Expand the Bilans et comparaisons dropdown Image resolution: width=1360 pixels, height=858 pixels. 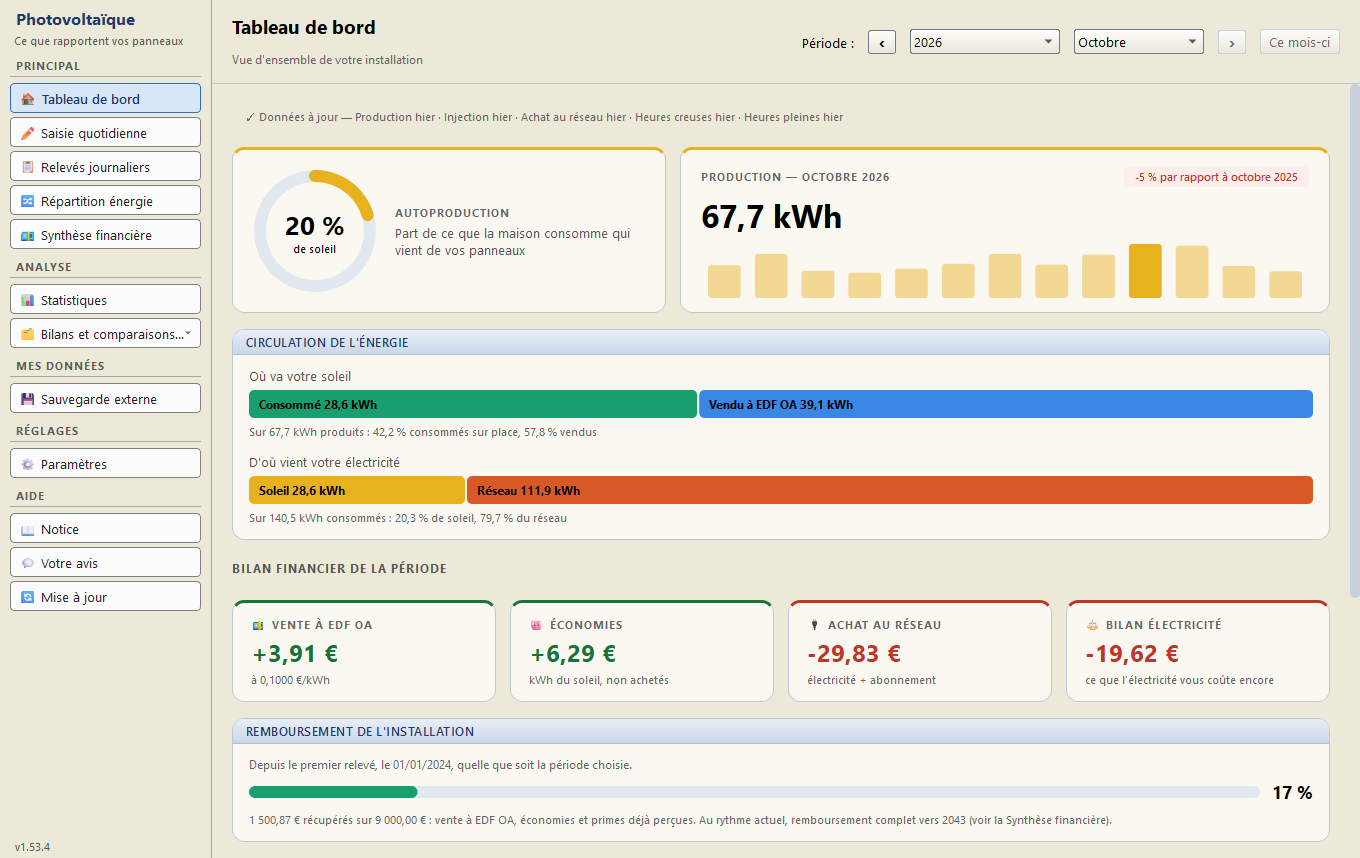[x=106, y=334]
